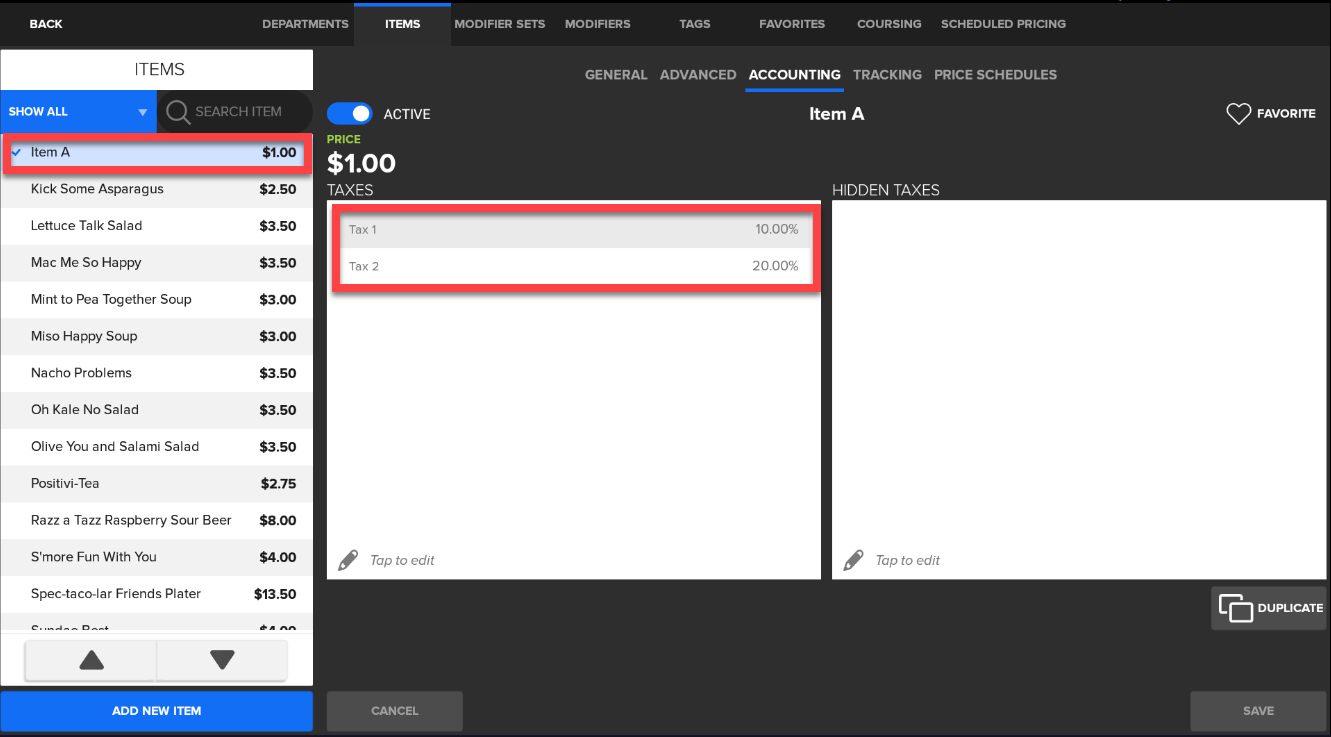The image size is (1331, 737).
Task: Click the heart Favorite icon
Action: click(1239, 114)
